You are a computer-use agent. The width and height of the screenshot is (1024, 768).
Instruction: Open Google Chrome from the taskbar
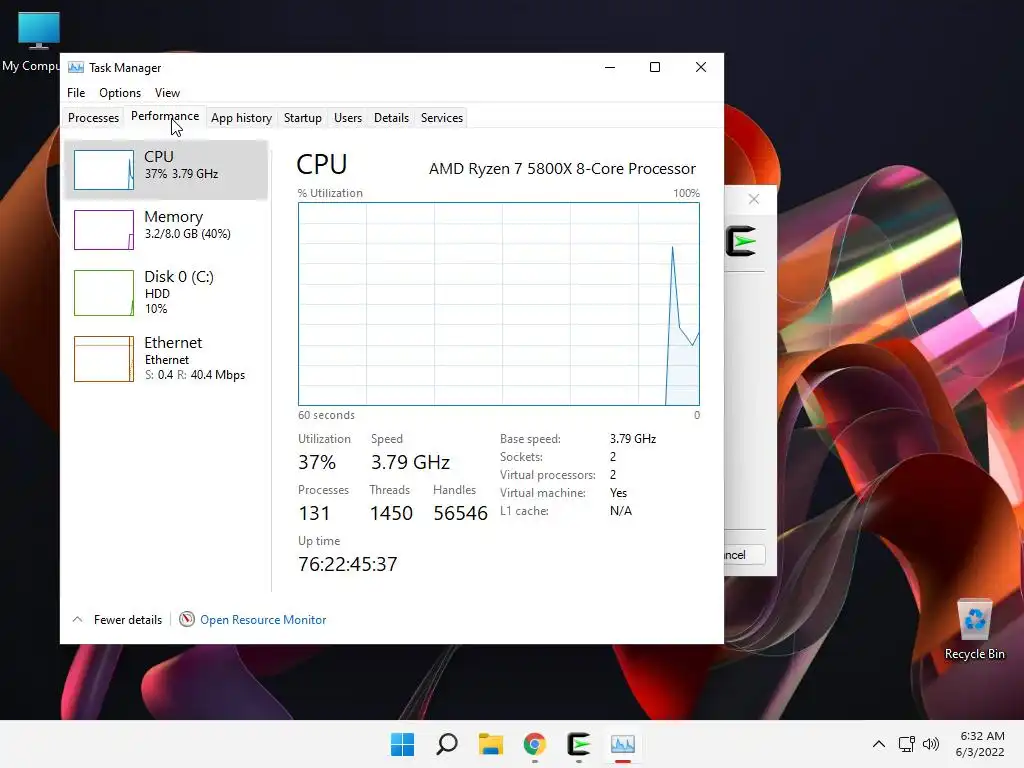click(535, 744)
